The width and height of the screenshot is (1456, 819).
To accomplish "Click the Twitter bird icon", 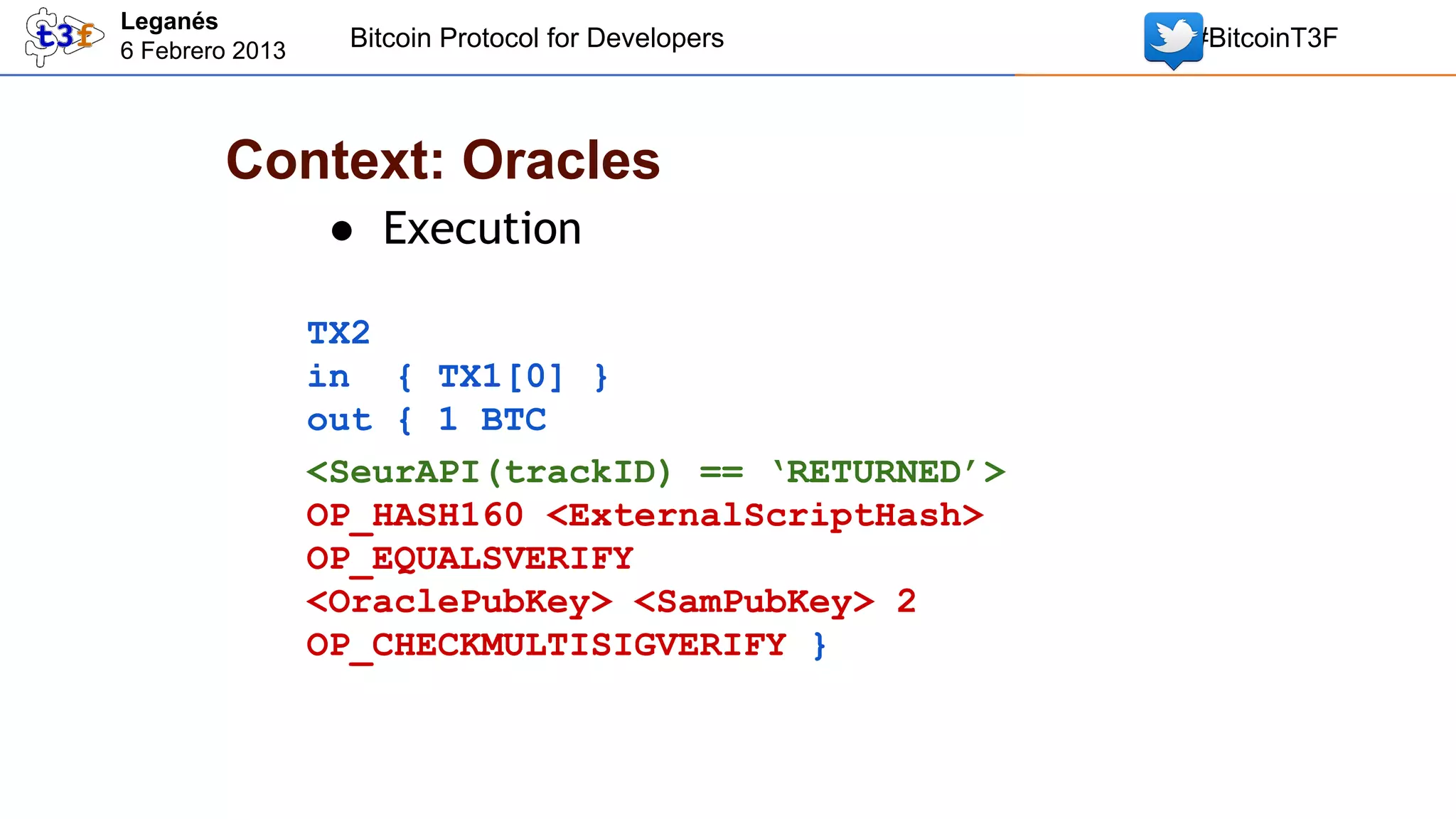I will click(1173, 40).
